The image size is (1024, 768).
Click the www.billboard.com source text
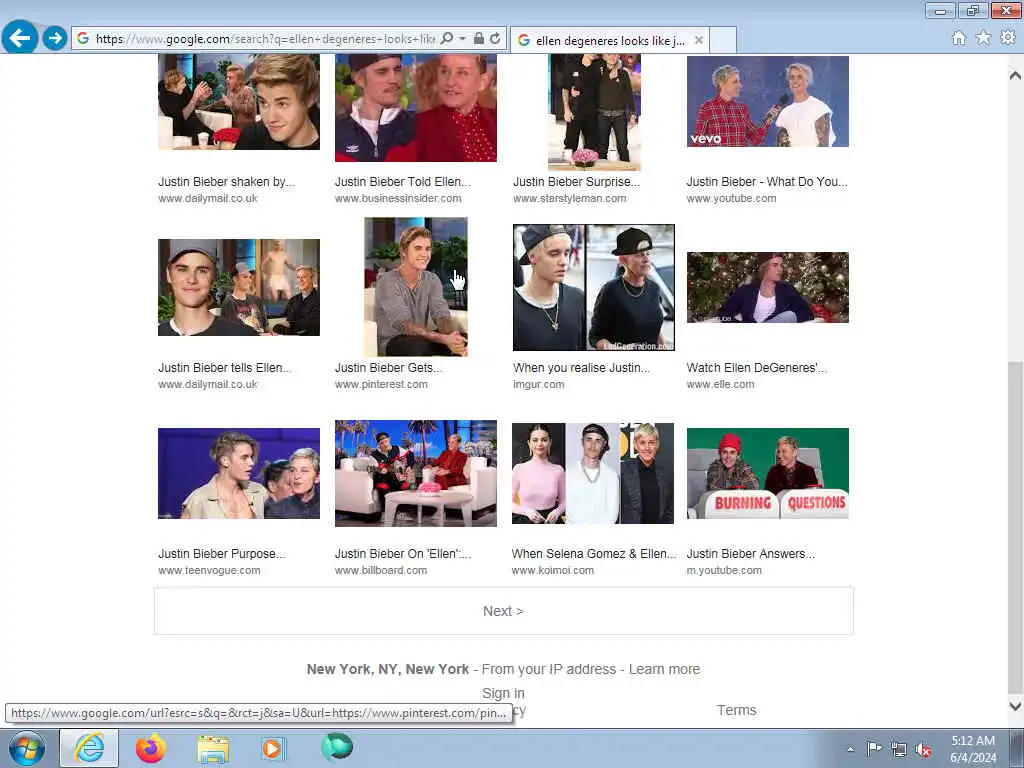[x=381, y=571]
